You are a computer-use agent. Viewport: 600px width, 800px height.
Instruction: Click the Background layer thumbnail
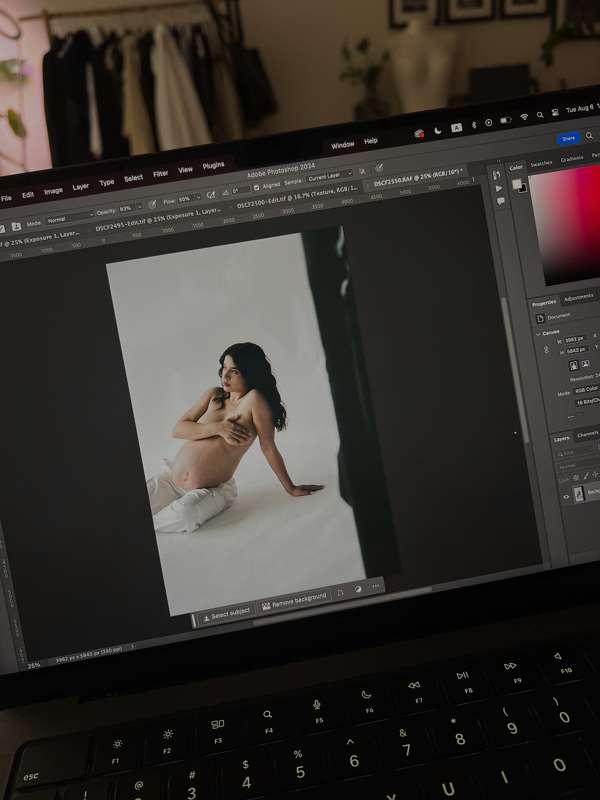click(579, 494)
